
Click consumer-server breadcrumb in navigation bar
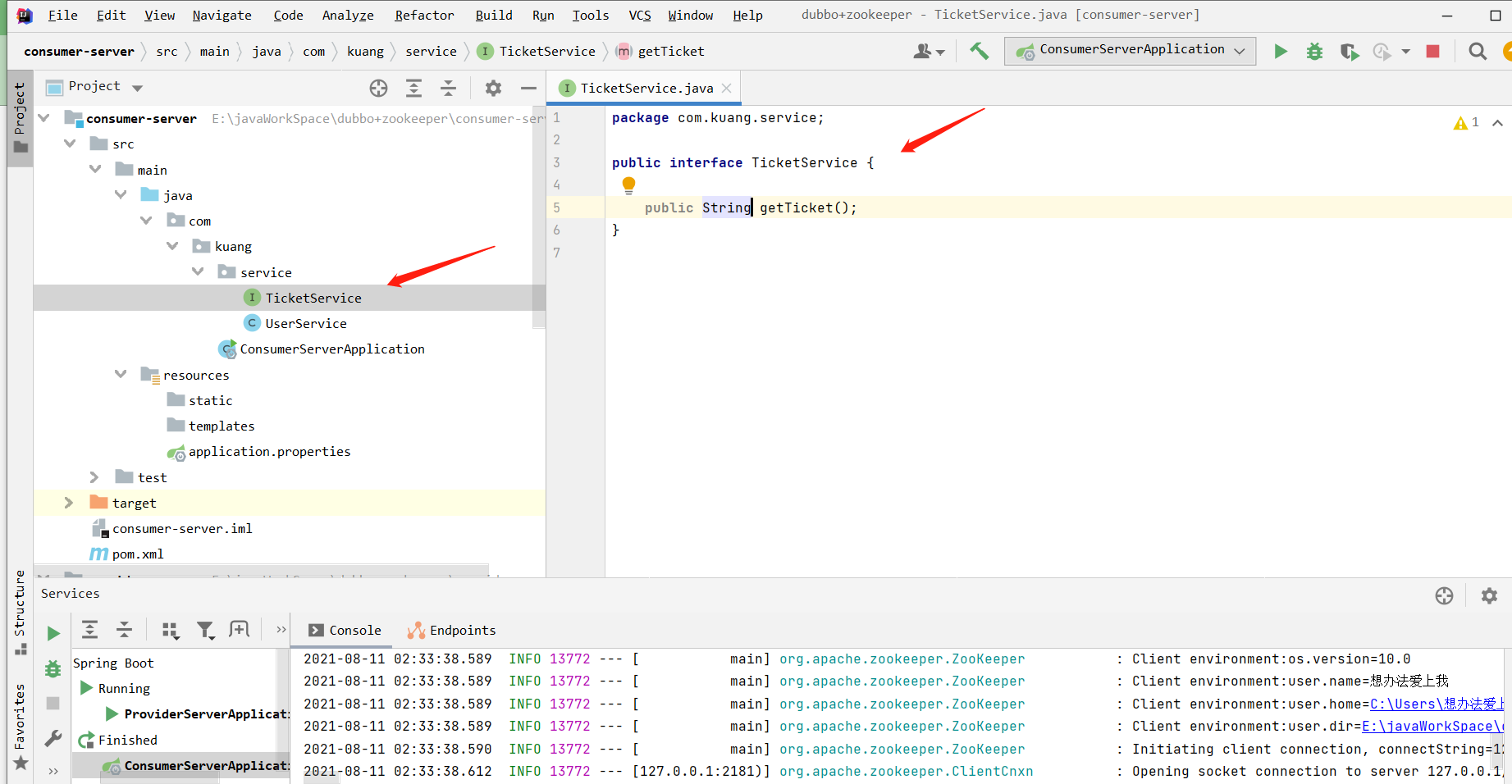79,51
